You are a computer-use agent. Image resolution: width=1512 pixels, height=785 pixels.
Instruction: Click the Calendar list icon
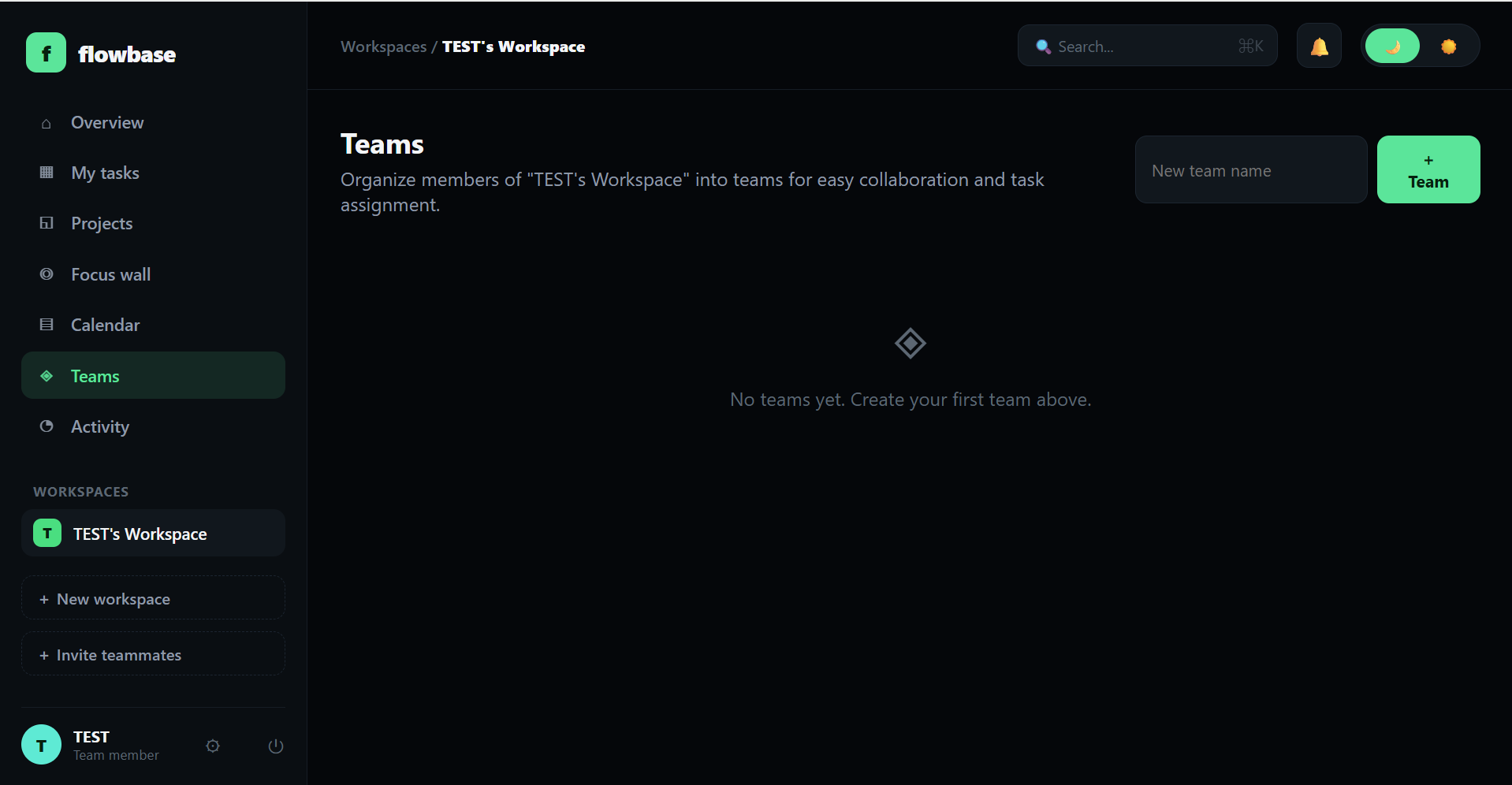47,324
